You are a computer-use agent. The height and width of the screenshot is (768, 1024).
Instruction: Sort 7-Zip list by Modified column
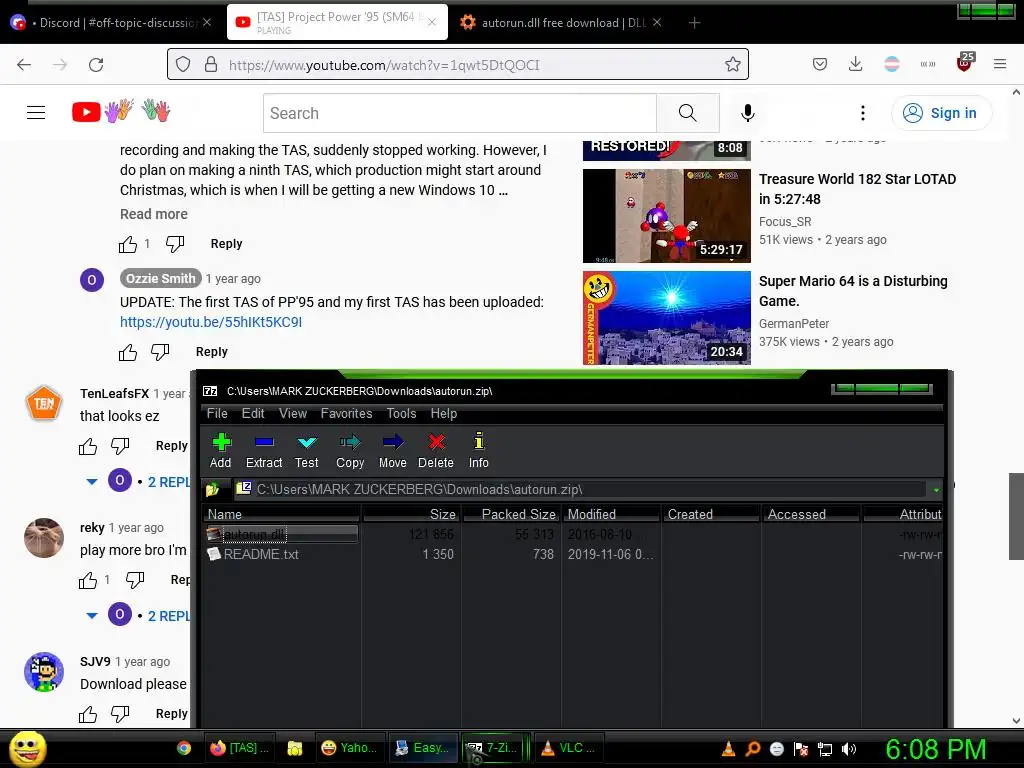coord(611,514)
